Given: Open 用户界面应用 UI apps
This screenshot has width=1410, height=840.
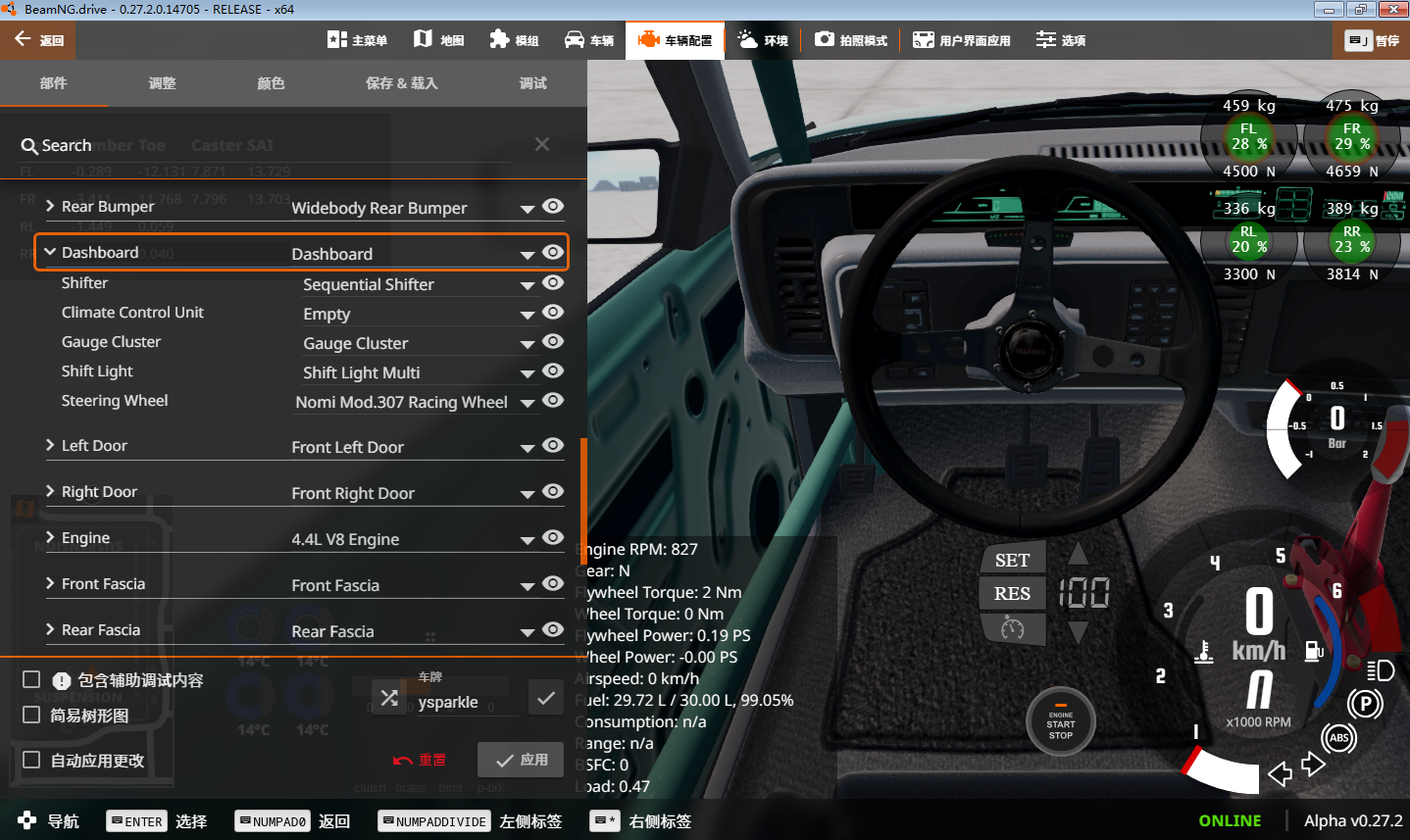Looking at the screenshot, I should point(961,39).
